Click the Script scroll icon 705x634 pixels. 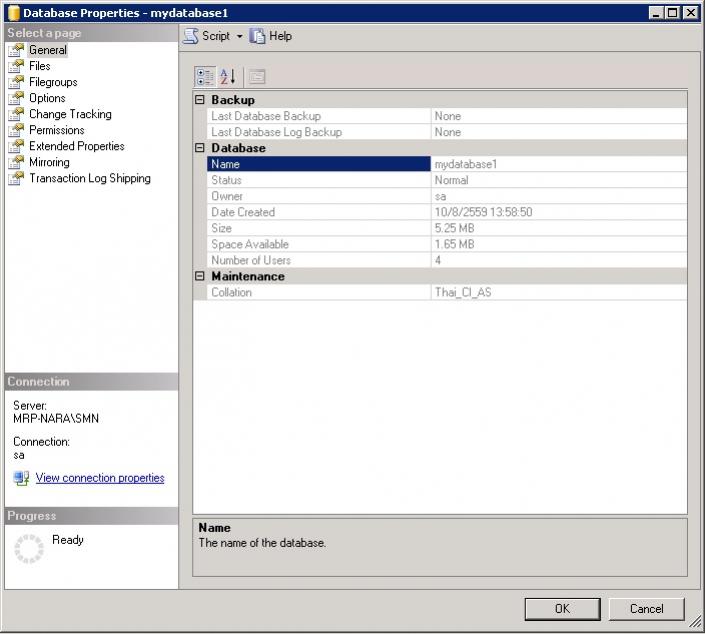(191, 36)
